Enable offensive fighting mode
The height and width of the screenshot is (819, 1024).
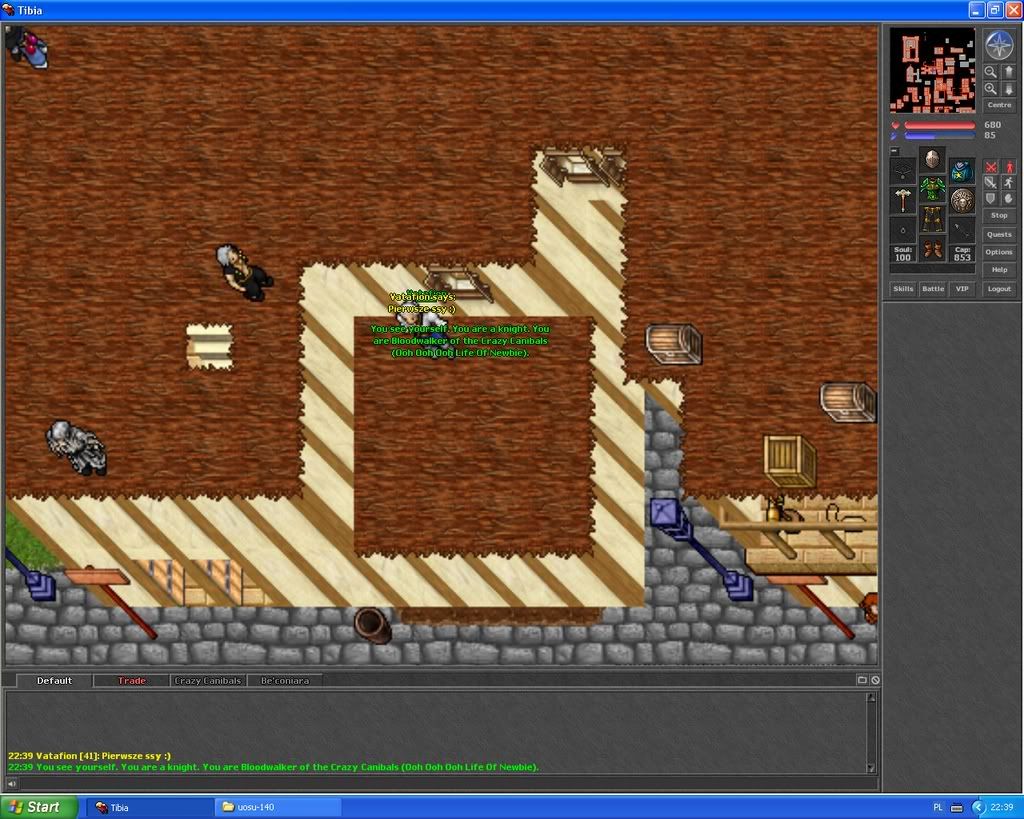tap(991, 167)
